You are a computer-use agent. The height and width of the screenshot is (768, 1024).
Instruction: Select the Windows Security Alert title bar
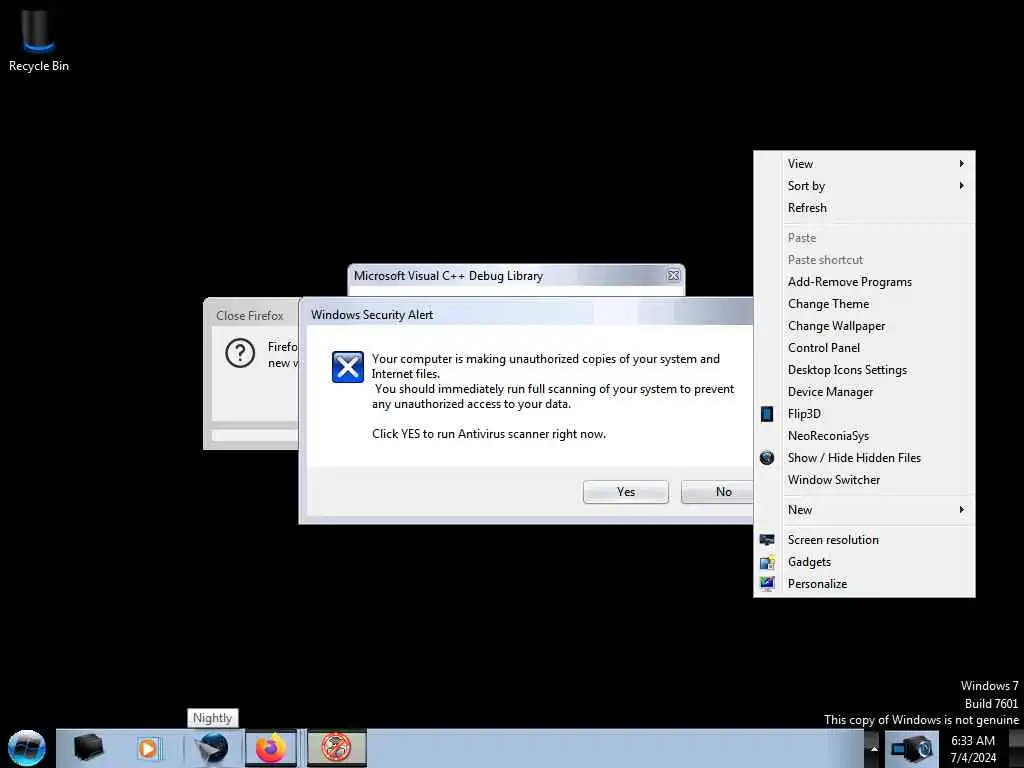pyautogui.click(x=526, y=314)
